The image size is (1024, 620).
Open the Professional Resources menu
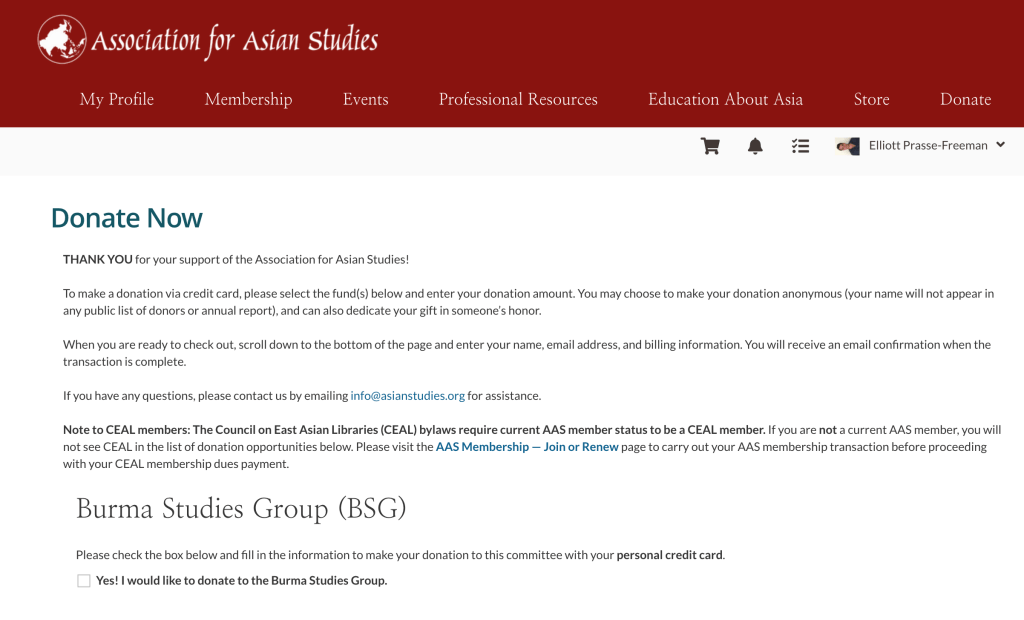[518, 99]
